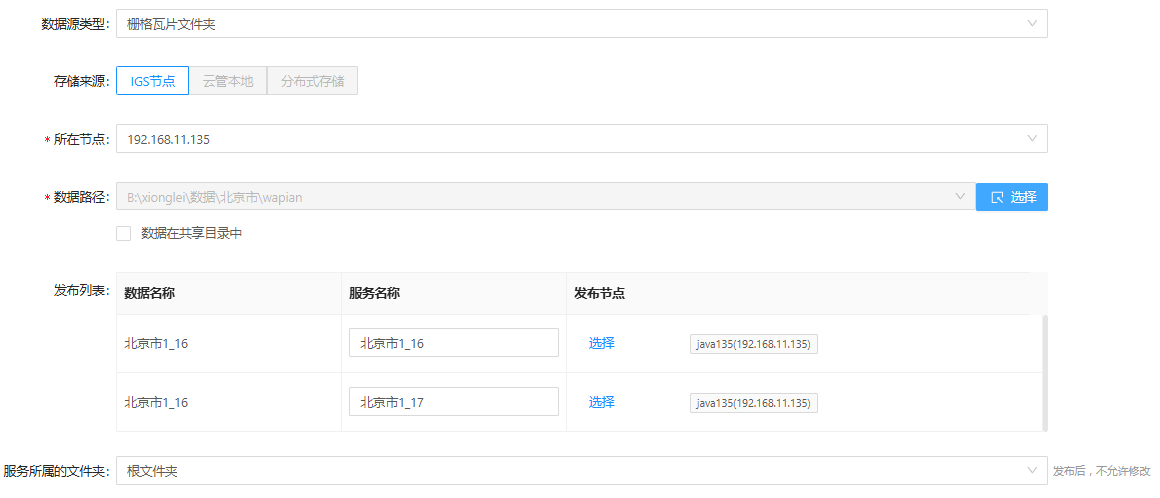Select the IGS节点 storage source tab
The width and height of the screenshot is (1160, 498).
152,81
